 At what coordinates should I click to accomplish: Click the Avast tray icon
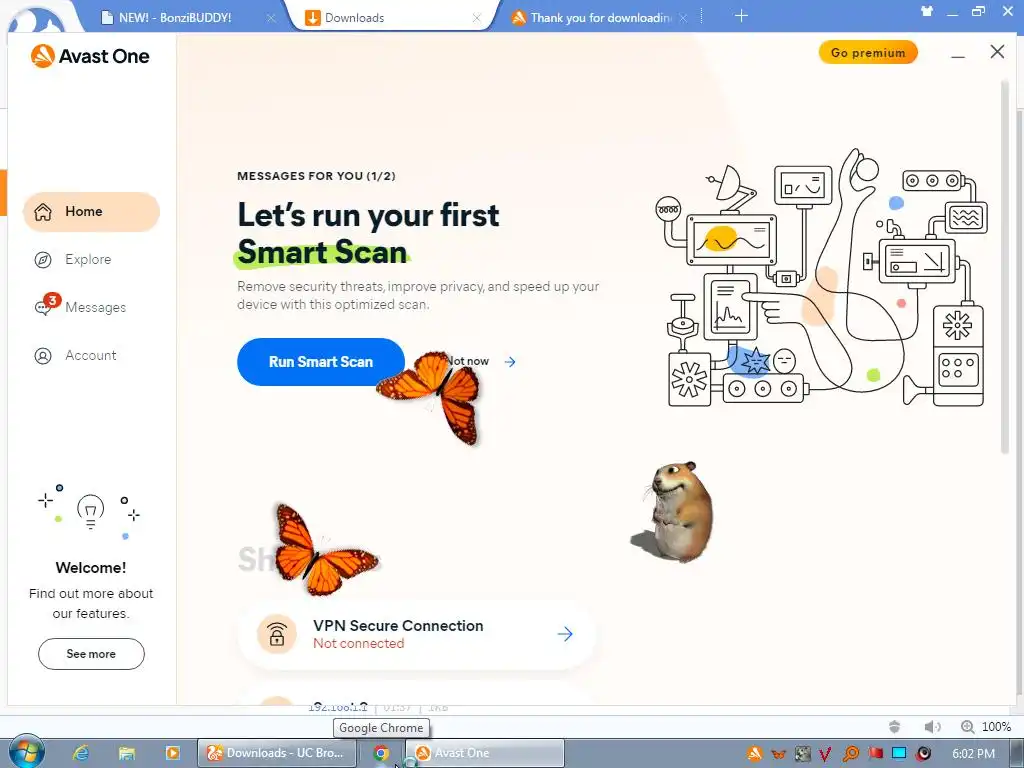(x=754, y=754)
